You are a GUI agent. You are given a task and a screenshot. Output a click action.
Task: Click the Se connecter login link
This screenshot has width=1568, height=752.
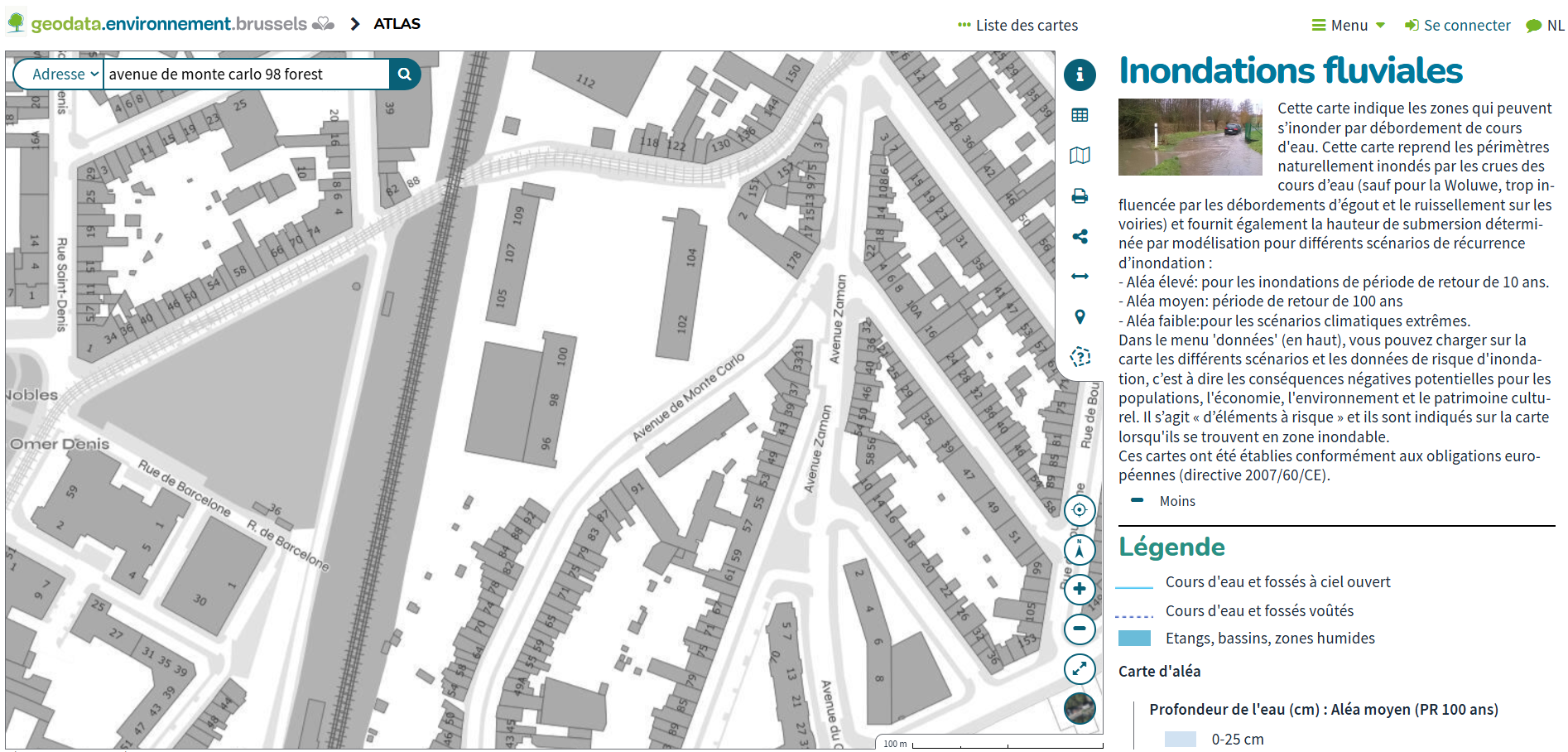1458,26
